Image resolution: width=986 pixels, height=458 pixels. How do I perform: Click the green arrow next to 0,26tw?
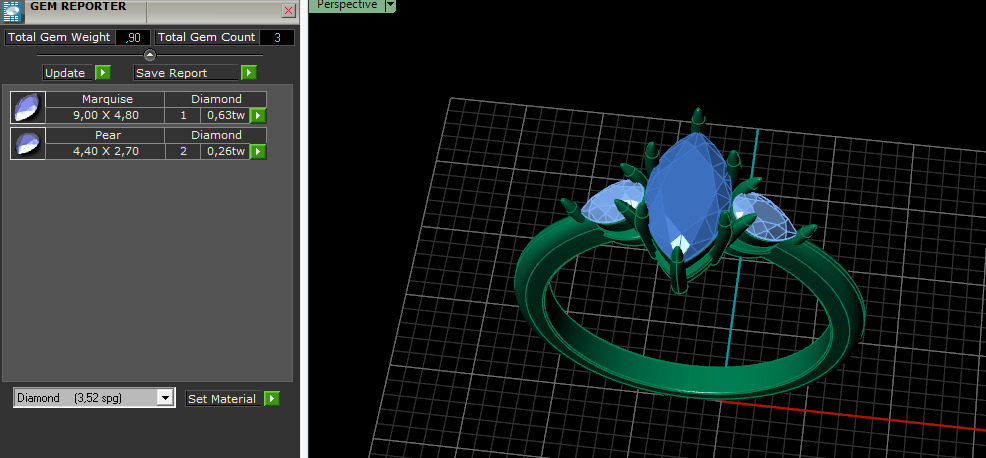pyautogui.click(x=258, y=152)
